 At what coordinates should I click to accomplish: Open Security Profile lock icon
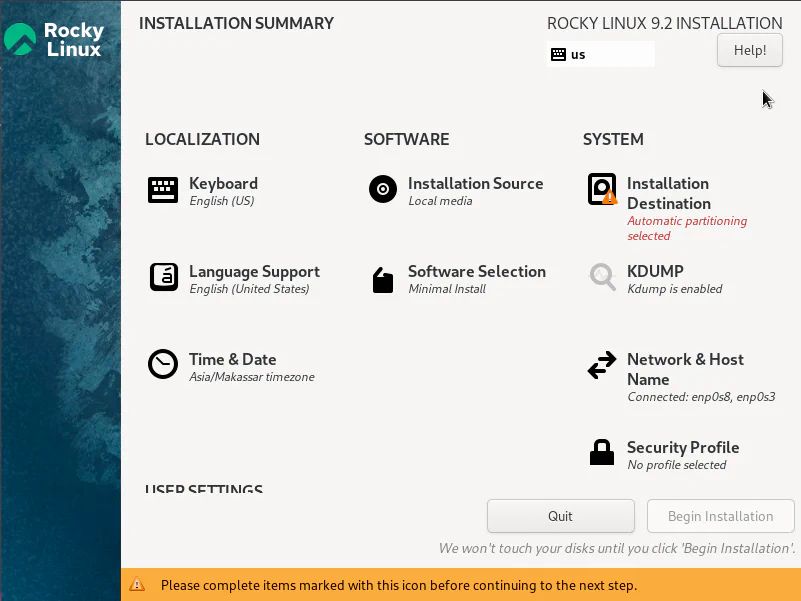coord(602,453)
